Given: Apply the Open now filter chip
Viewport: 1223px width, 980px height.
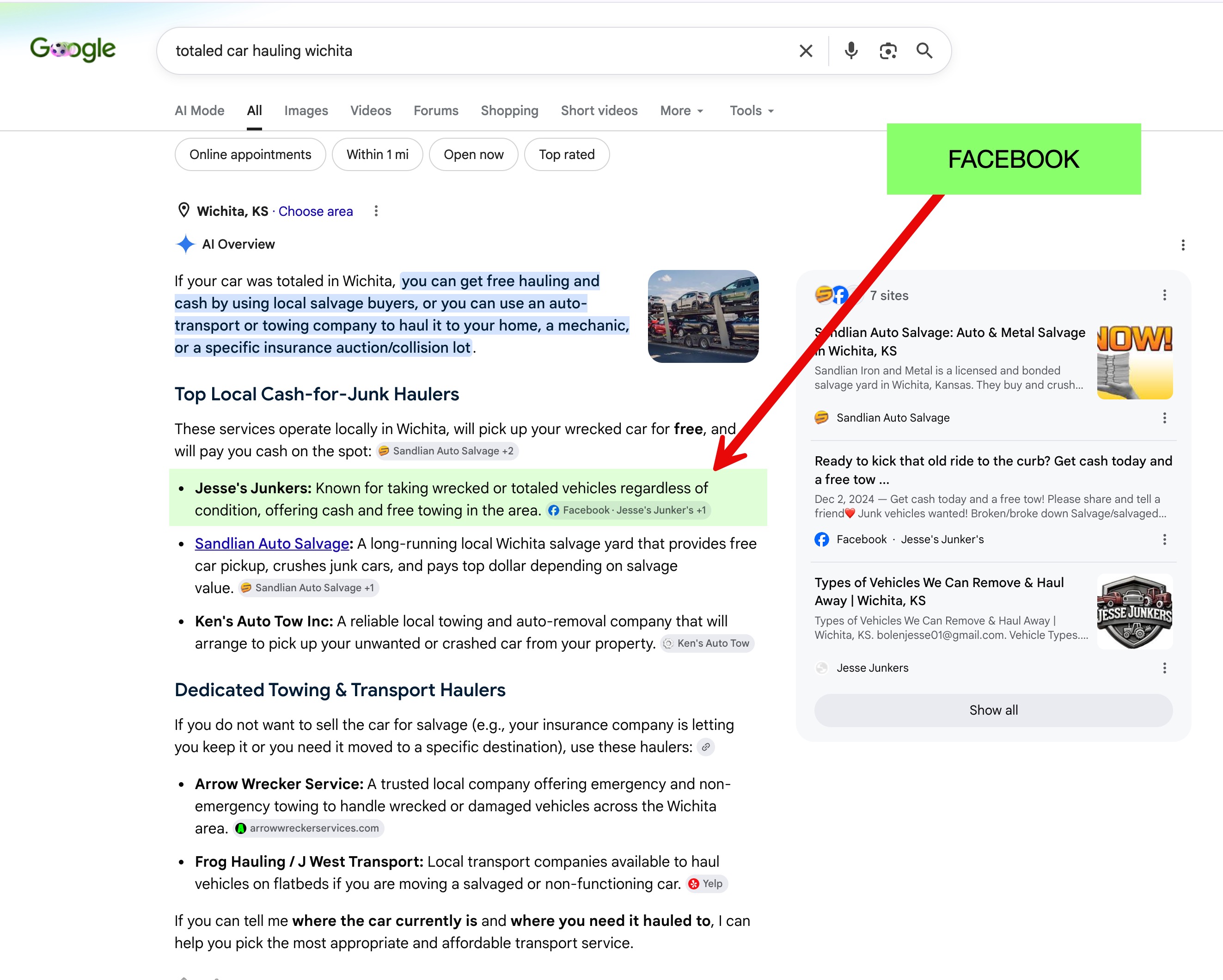Looking at the screenshot, I should (x=474, y=154).
